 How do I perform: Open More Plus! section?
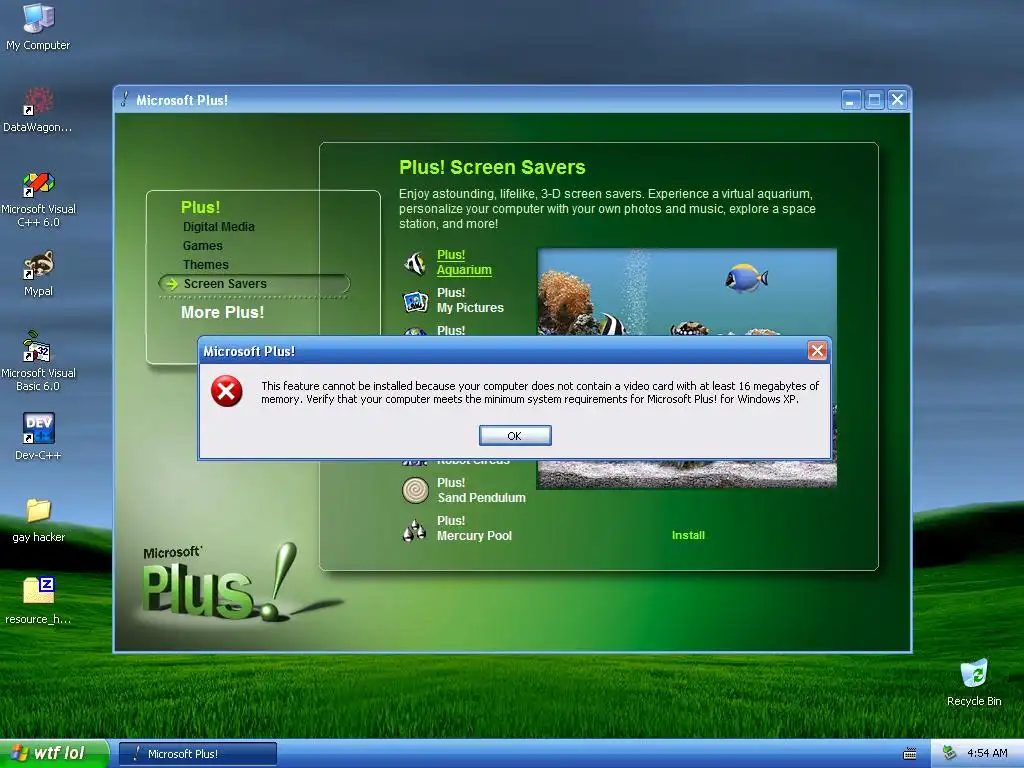click(x=222, y=312)
